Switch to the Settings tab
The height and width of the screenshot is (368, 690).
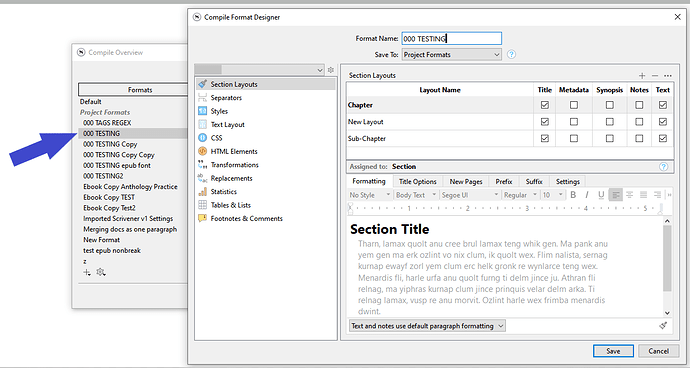pos(568,181)
